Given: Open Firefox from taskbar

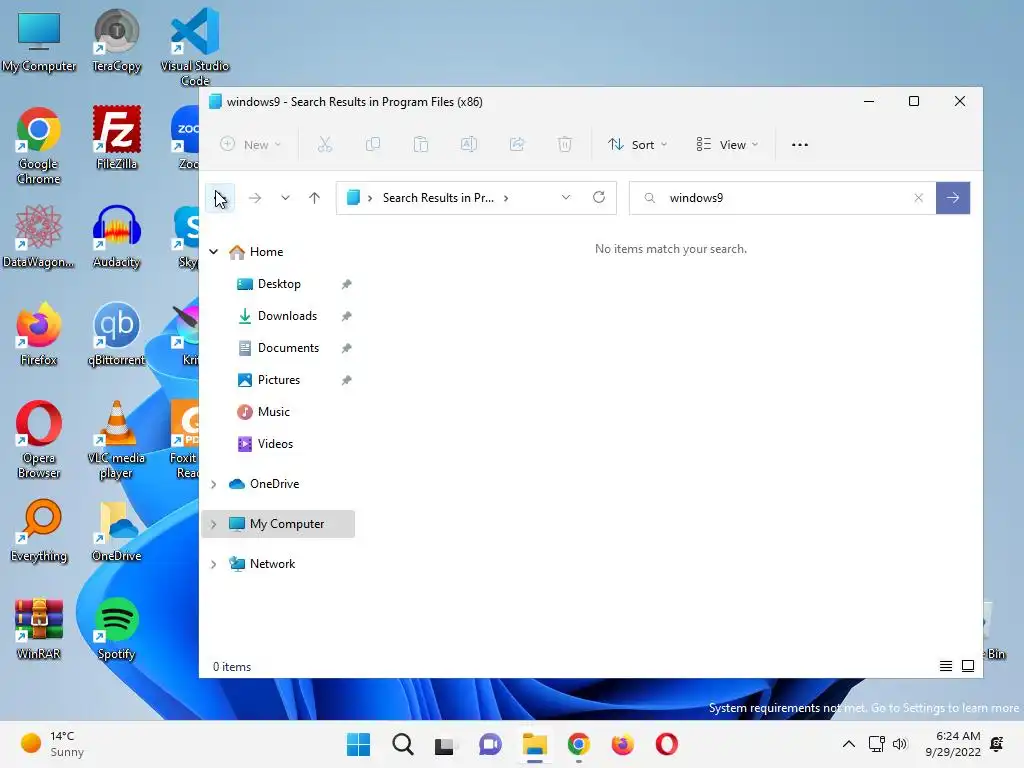Looking at the screenshot, I should [622, 744].
